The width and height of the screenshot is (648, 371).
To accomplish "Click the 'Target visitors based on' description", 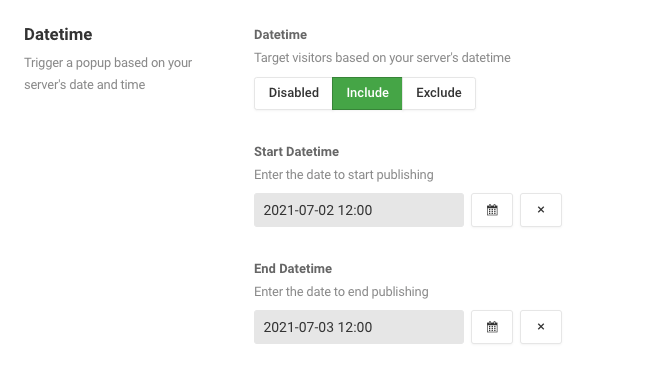I will [382, 58].
